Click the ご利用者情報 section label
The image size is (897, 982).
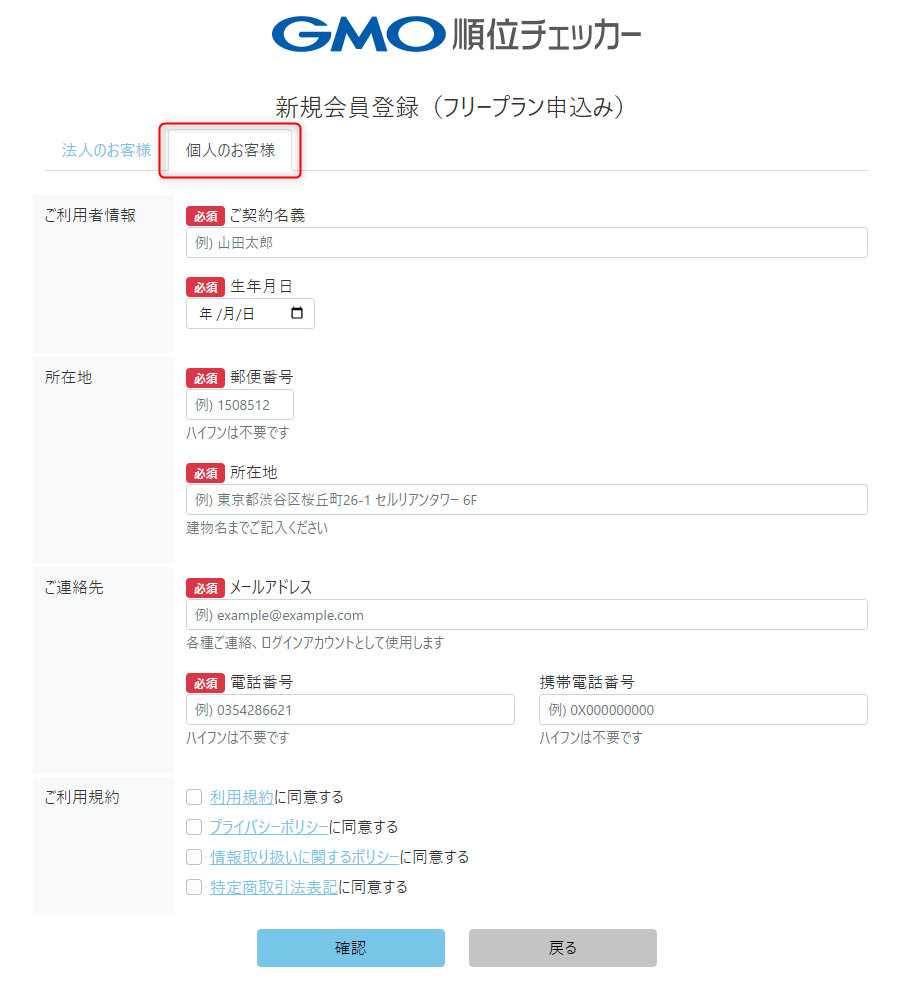tap(90, 215)
